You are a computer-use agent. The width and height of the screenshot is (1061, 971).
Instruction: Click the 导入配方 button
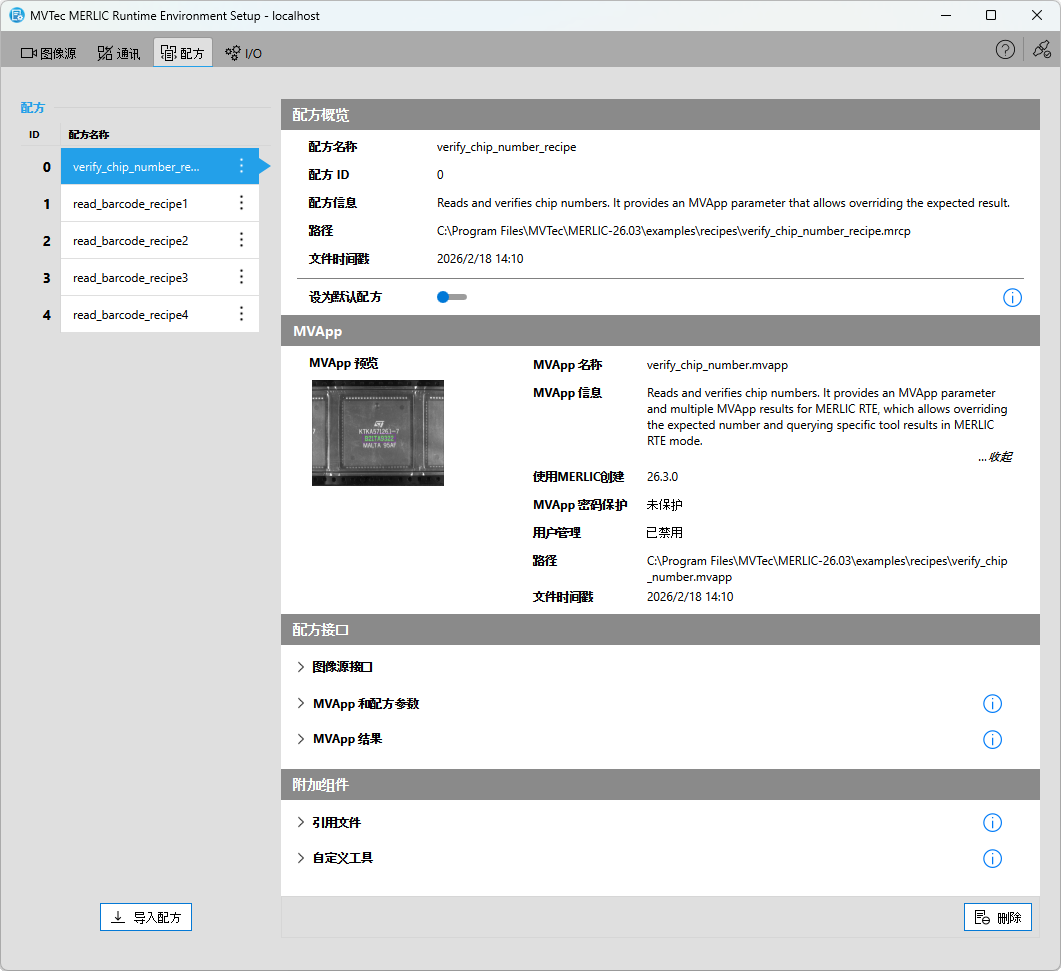click(146, 917)
